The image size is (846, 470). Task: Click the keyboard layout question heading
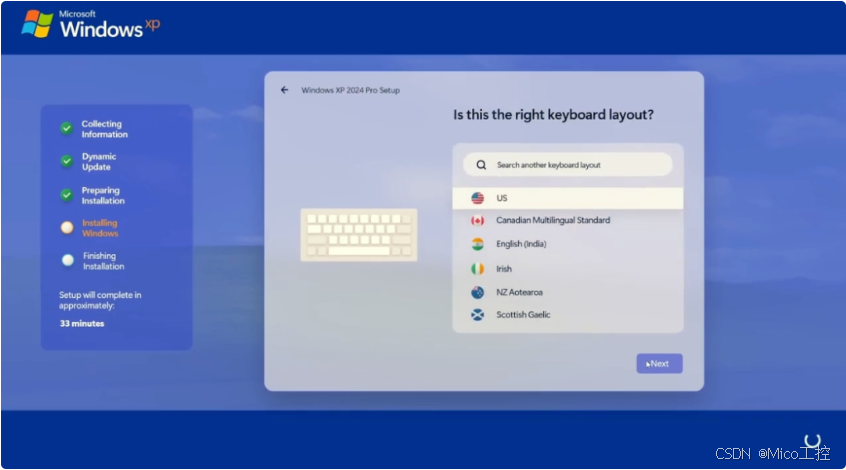(553, 115)
